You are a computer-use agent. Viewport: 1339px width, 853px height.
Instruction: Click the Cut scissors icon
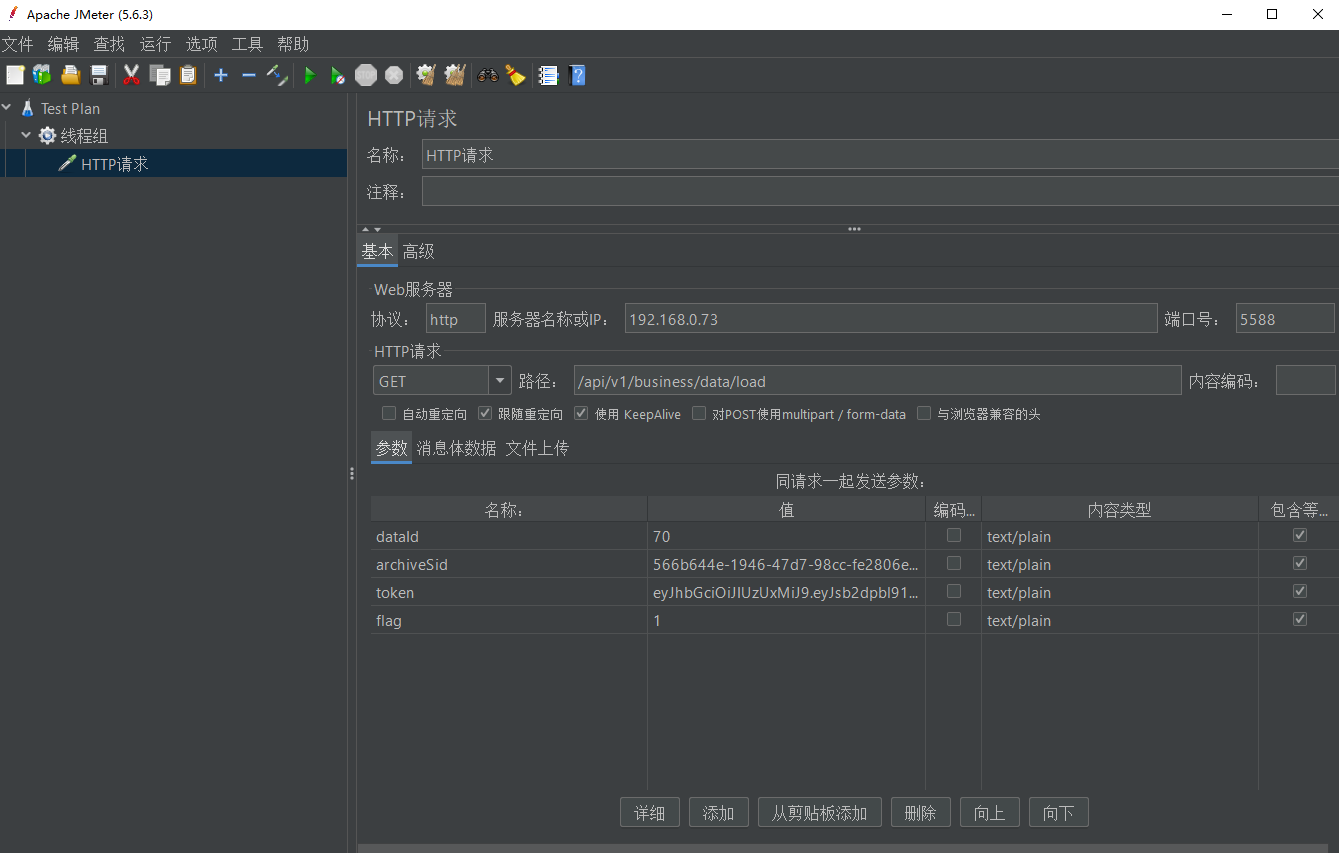[x=131, y=75]
